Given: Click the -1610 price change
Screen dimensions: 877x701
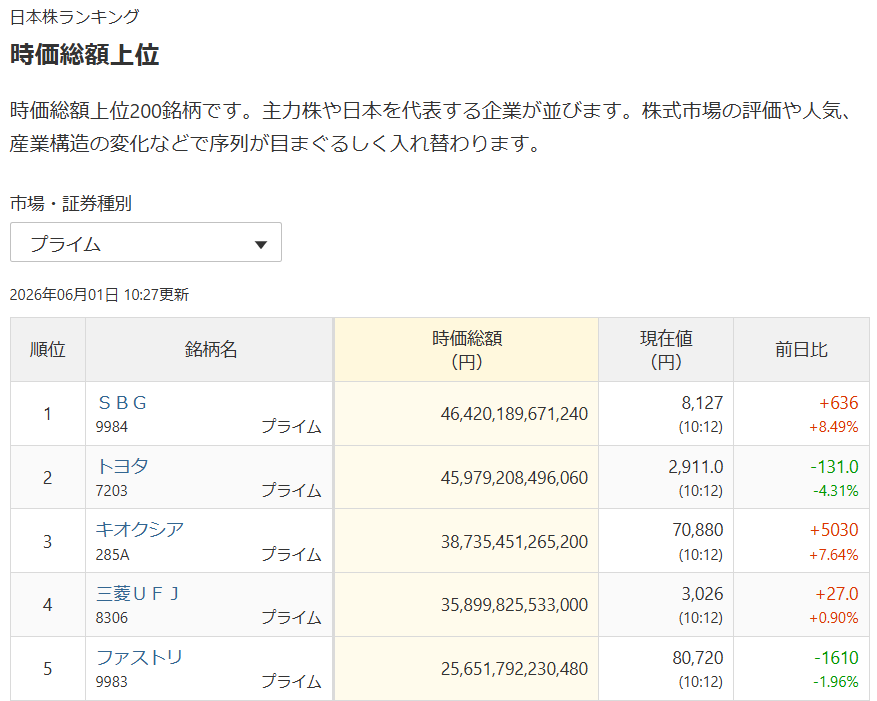Looking at the screenshot, I should point(836,657).
